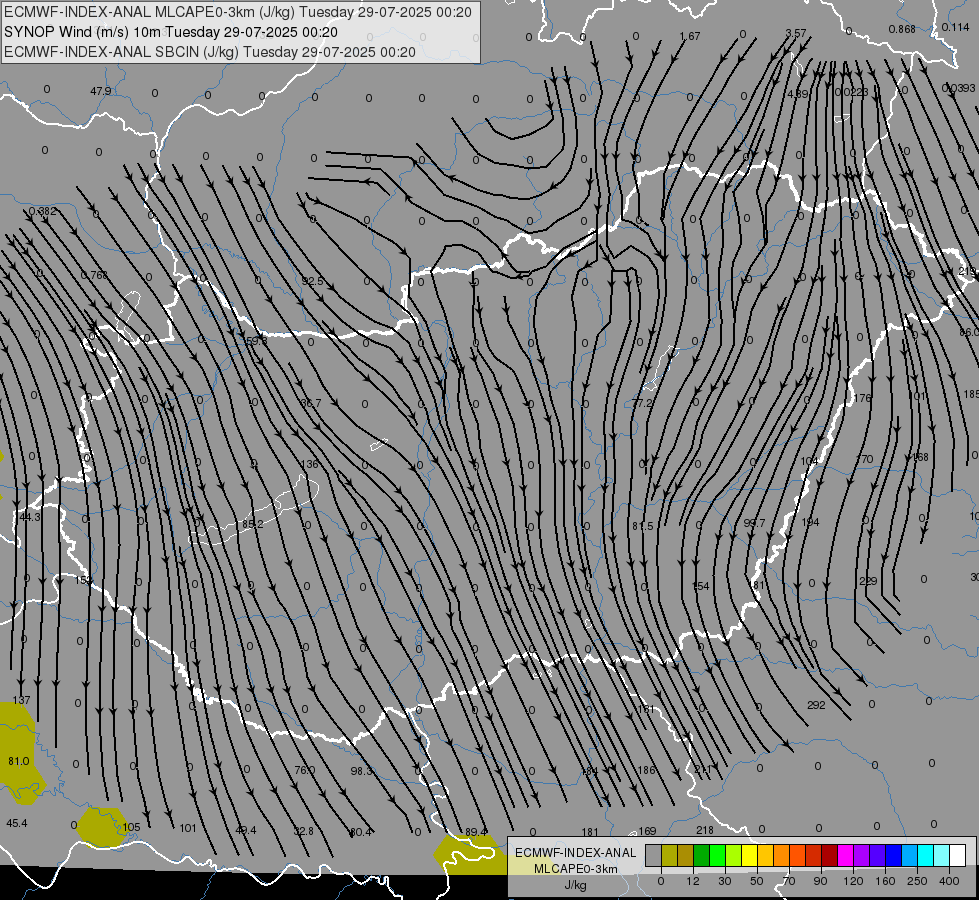
Task: Click the cyan legend swatch
Action: click(x=925, y=855)
